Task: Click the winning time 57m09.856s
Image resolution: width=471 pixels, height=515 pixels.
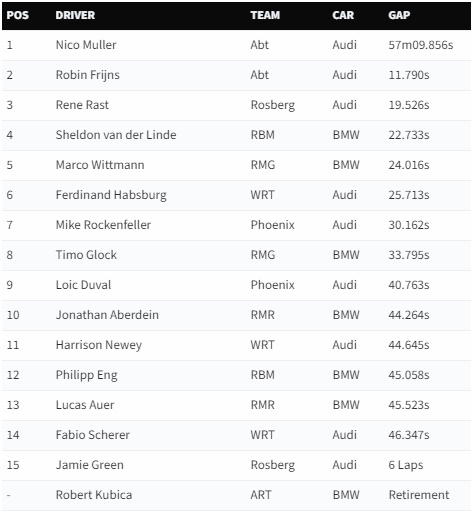Action: (x=421, y=45)
